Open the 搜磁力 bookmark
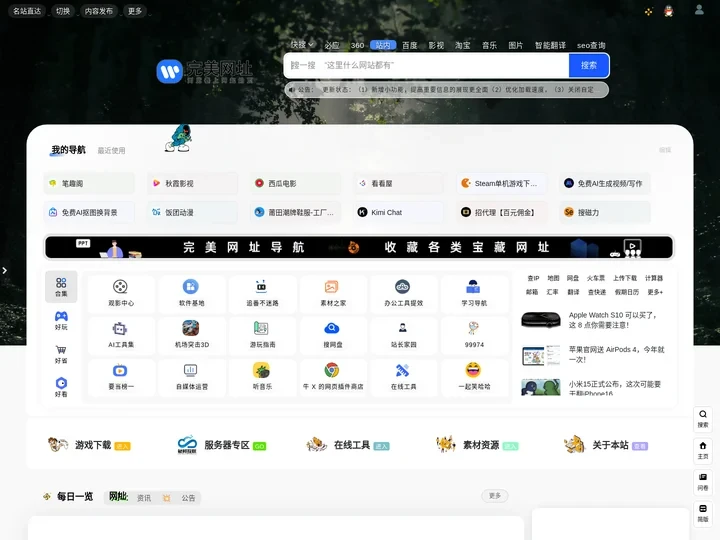This screenshot has height=540, width=720. tap(605, 212)
